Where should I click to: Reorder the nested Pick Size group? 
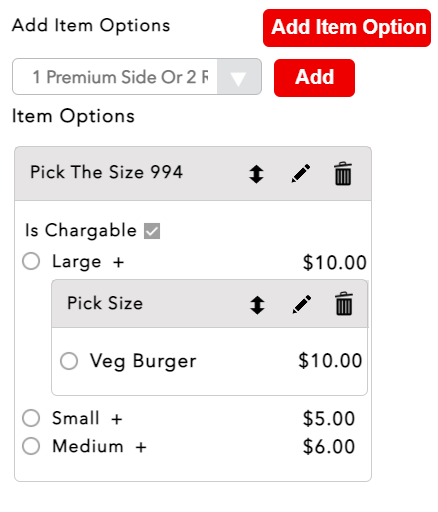[257, 305]
